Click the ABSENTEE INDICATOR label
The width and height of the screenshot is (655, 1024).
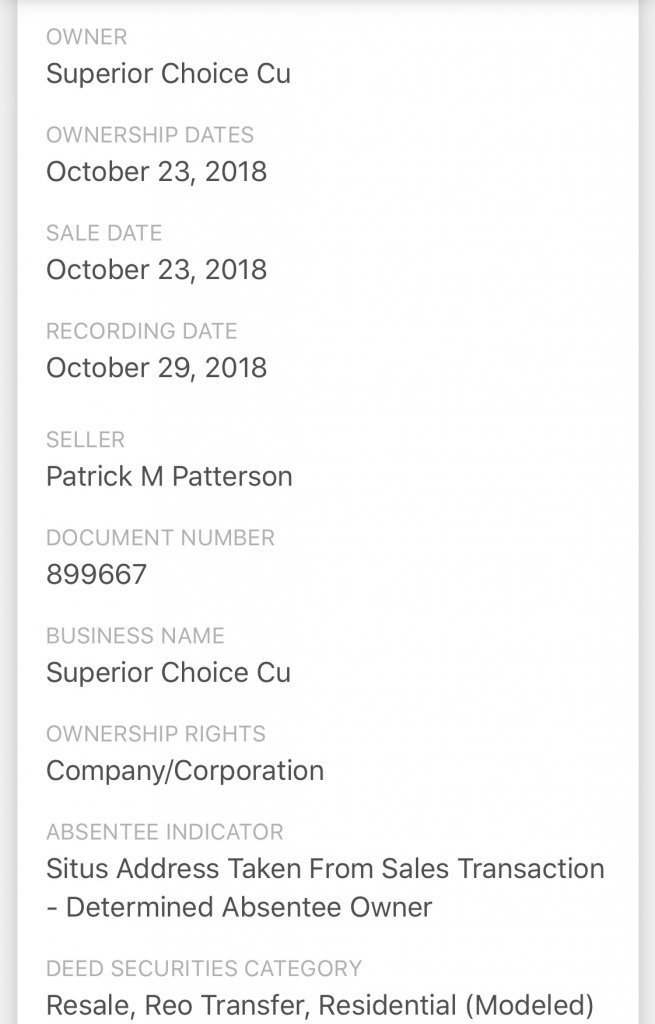(x=164, y=832)
